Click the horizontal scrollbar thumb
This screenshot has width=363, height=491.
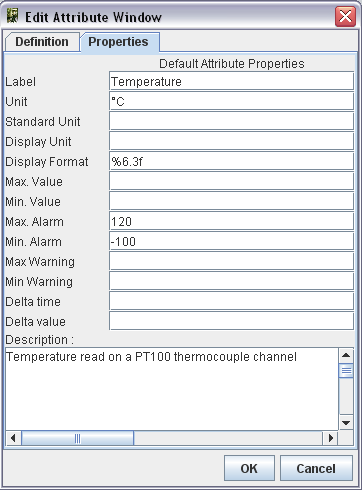[78, 438]
